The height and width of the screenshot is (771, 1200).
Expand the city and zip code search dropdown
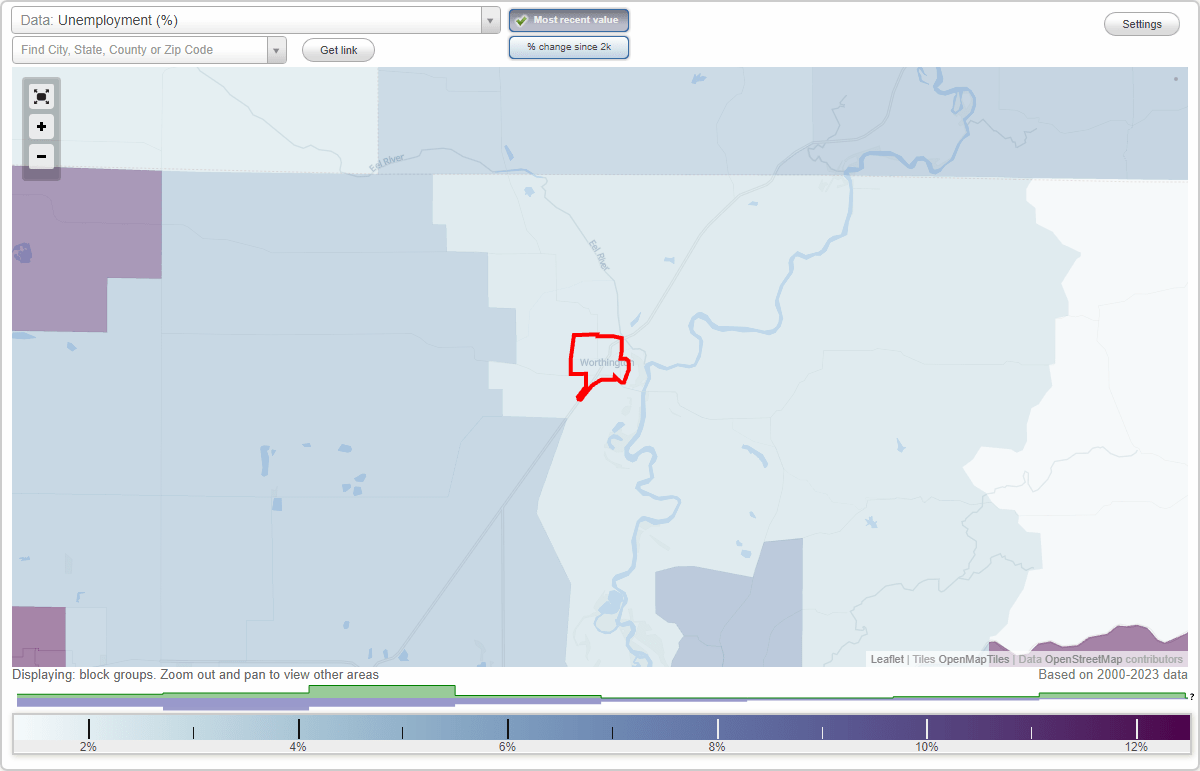[276, 49]
